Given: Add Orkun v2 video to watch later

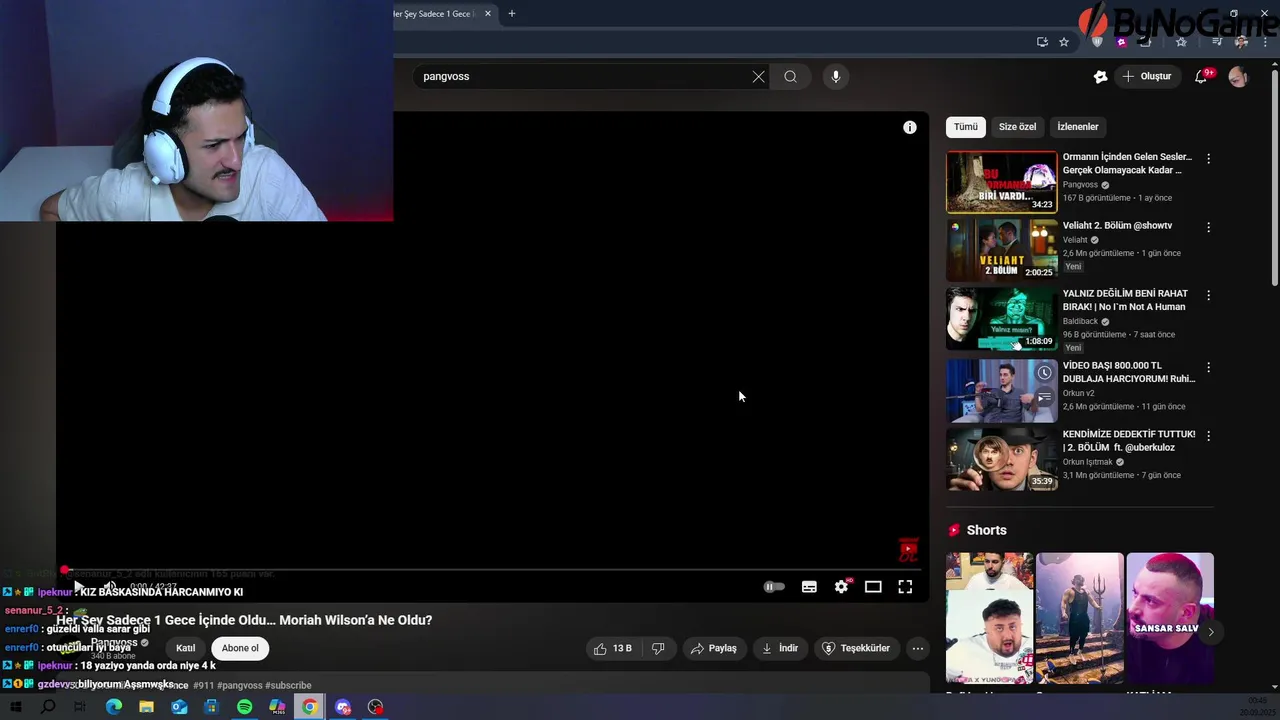Looking at the screenshot, I should click(x=1044, y=373).
